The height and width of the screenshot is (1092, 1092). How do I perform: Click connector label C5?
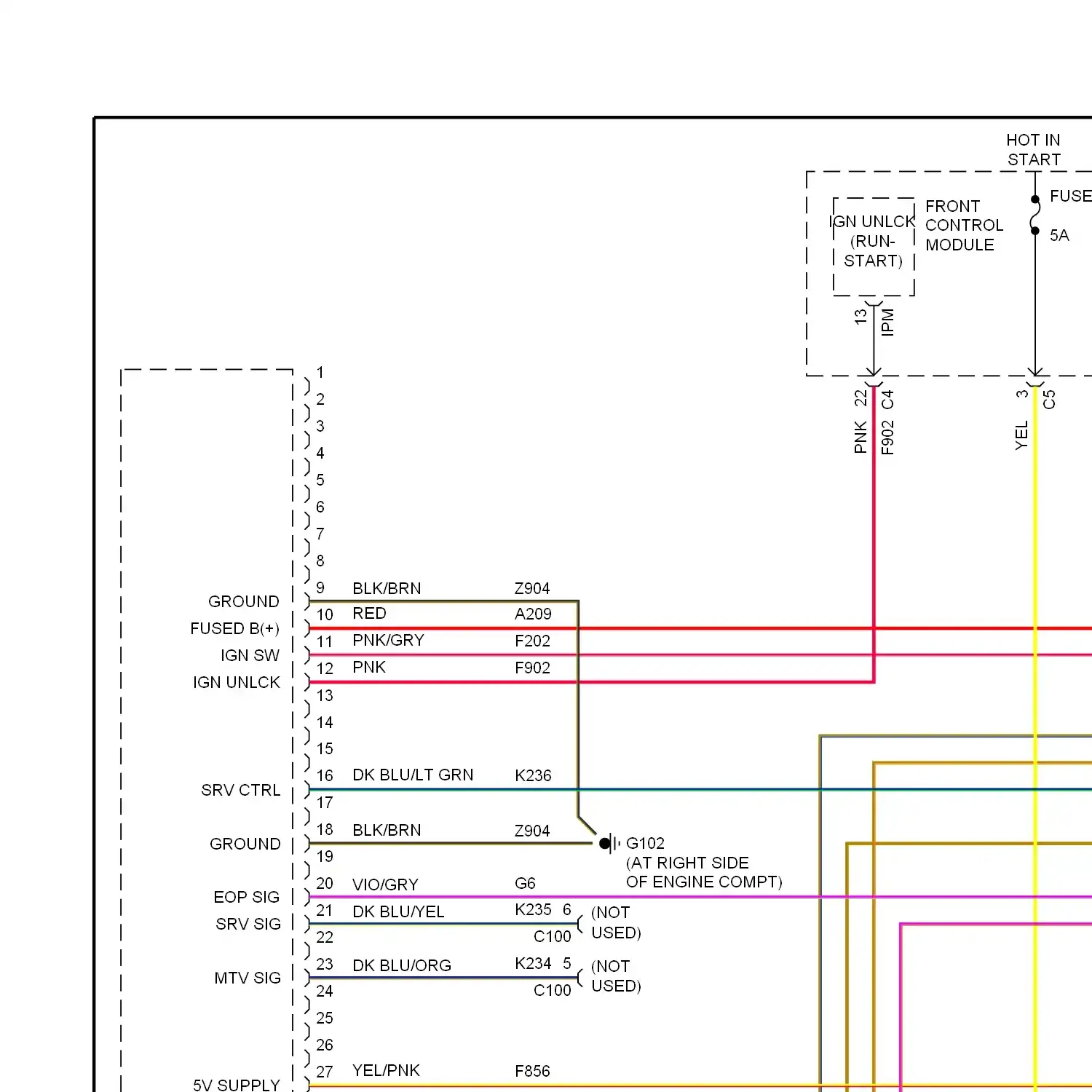[1049, 400]
